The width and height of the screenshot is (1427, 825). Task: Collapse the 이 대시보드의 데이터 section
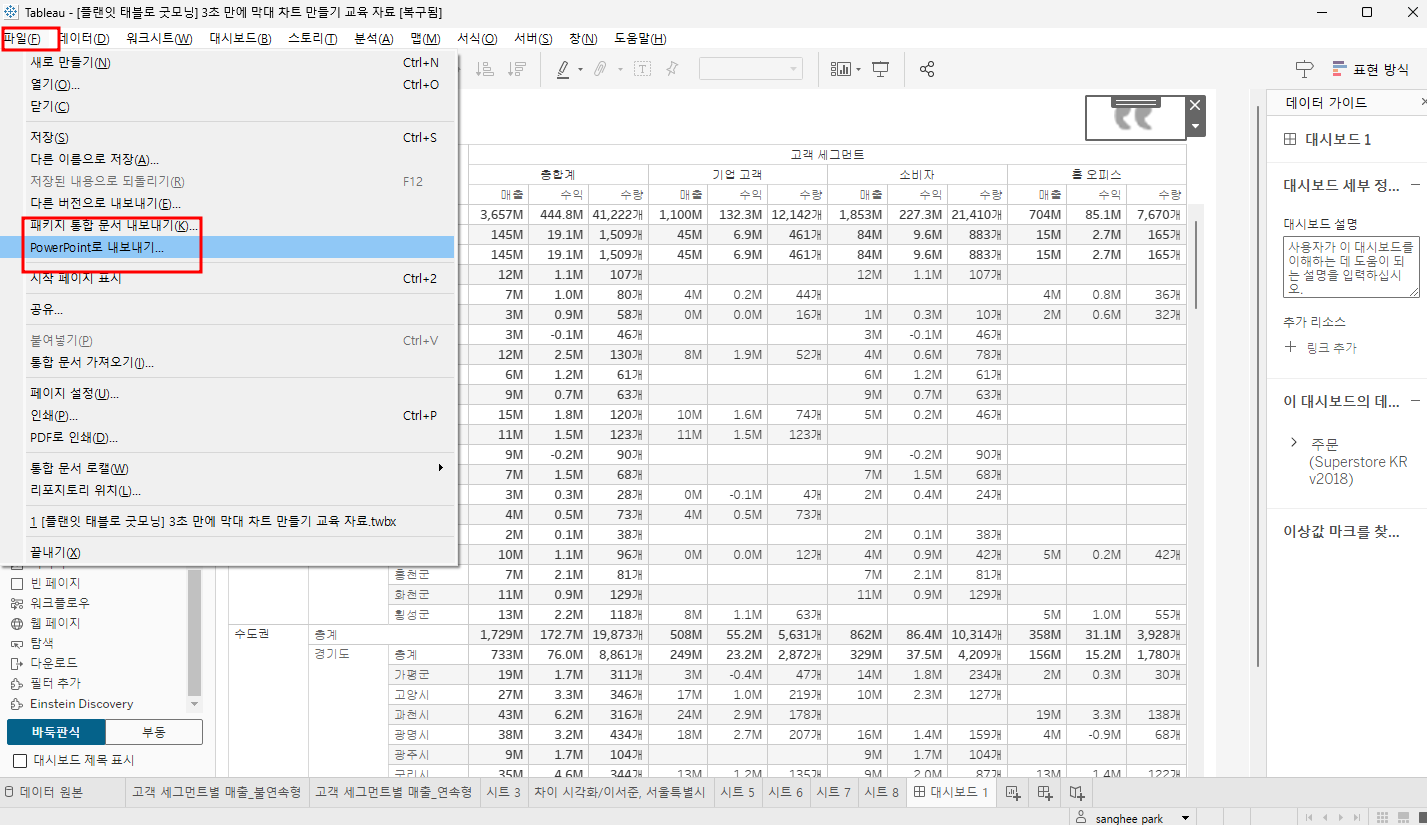(1415, 401)
